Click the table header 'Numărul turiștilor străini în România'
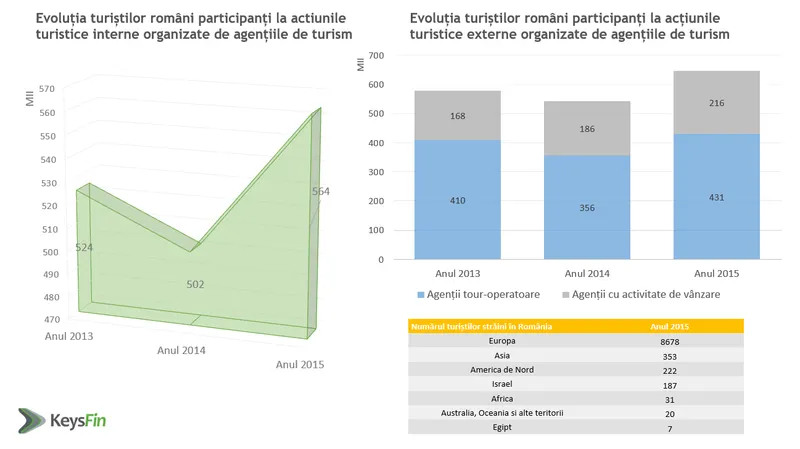800x449 pixels. pos(482,327)
